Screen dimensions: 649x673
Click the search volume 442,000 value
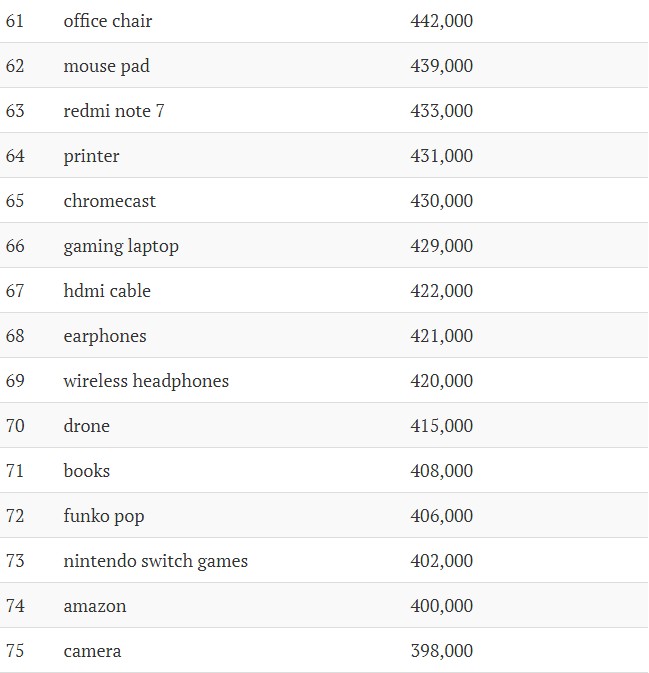442,21
